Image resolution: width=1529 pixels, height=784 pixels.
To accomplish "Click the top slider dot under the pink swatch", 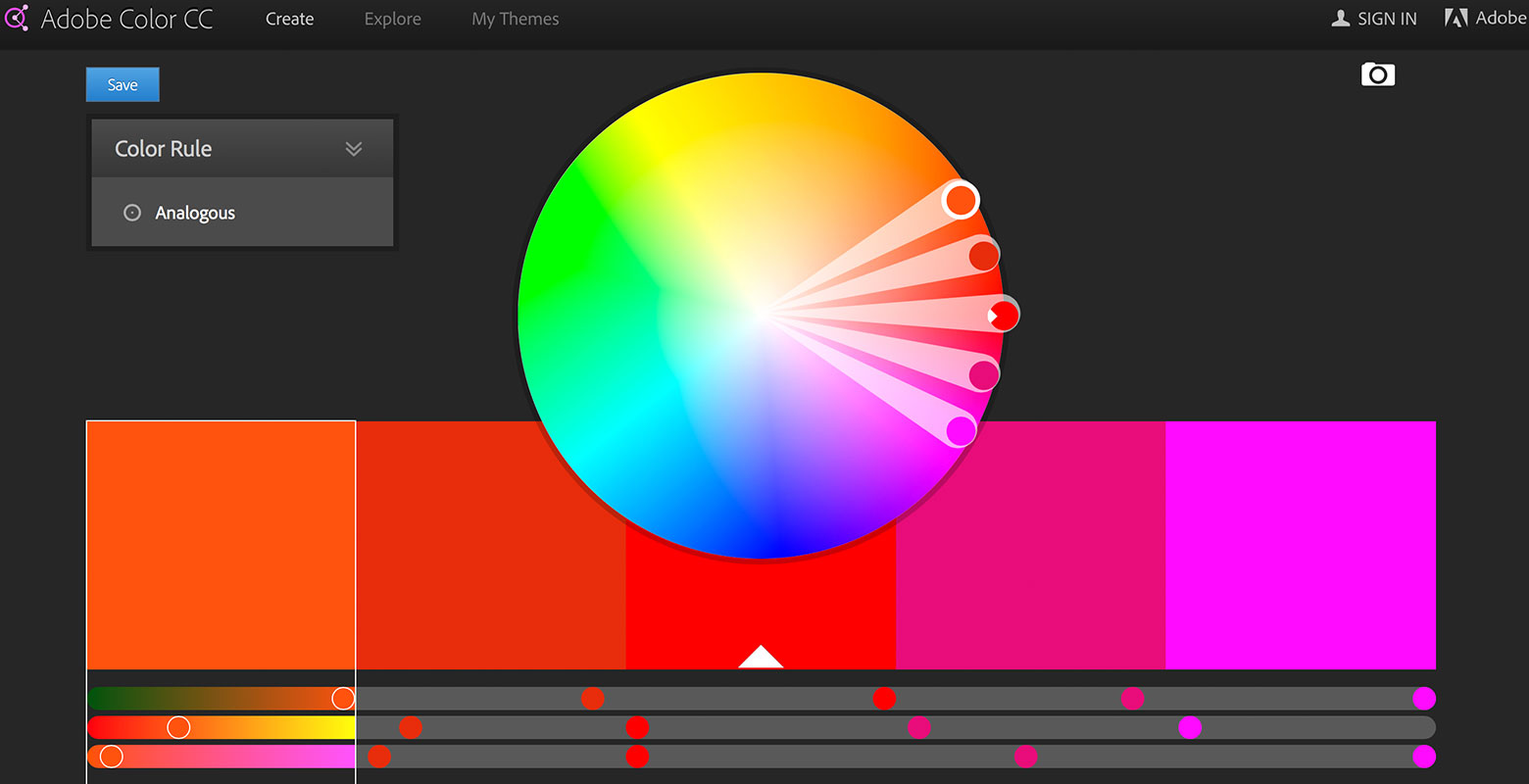I will pos(1132,698).
